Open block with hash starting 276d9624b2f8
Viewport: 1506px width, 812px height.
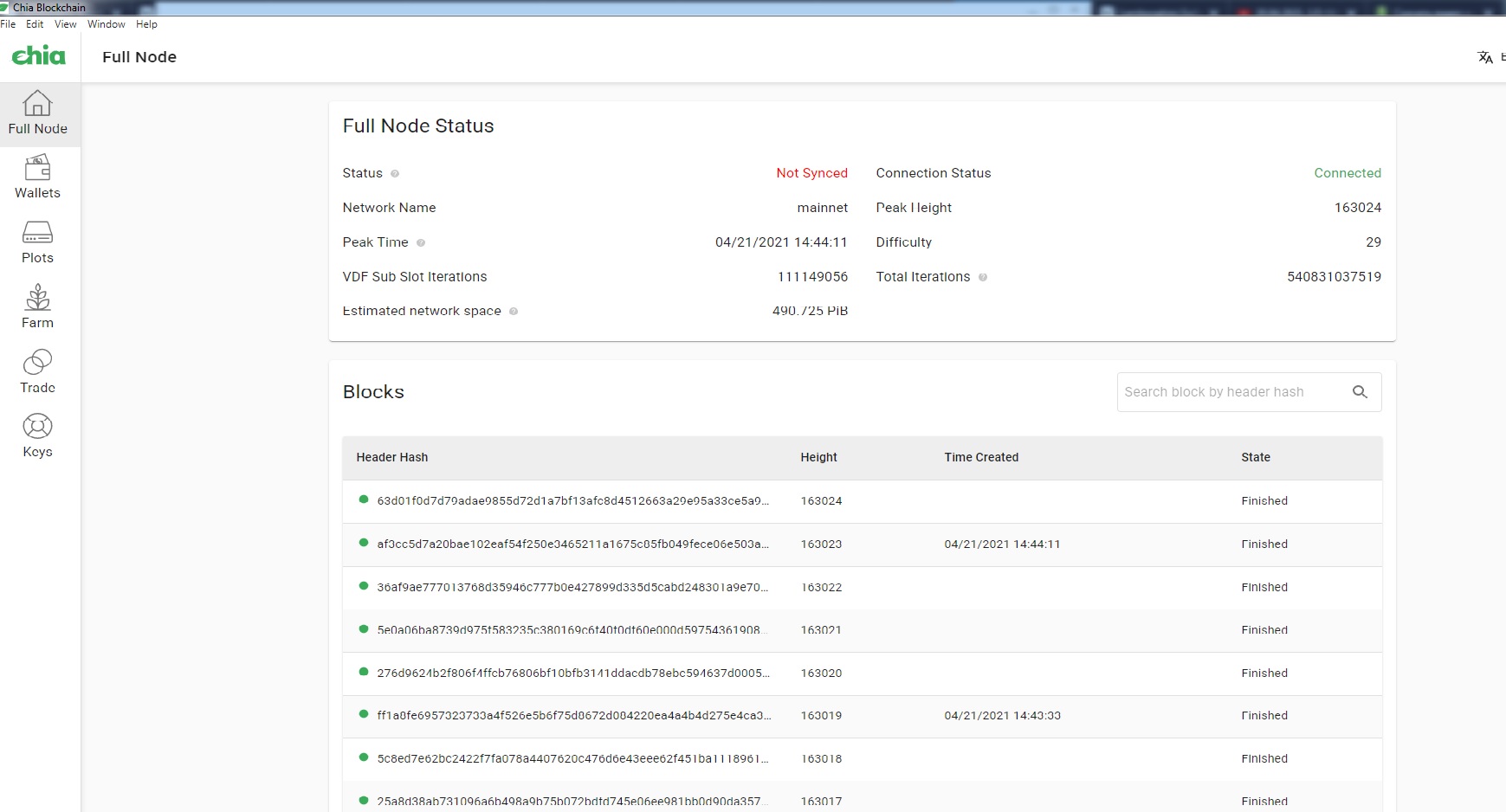pyautogui.click(x=862, y=673)
